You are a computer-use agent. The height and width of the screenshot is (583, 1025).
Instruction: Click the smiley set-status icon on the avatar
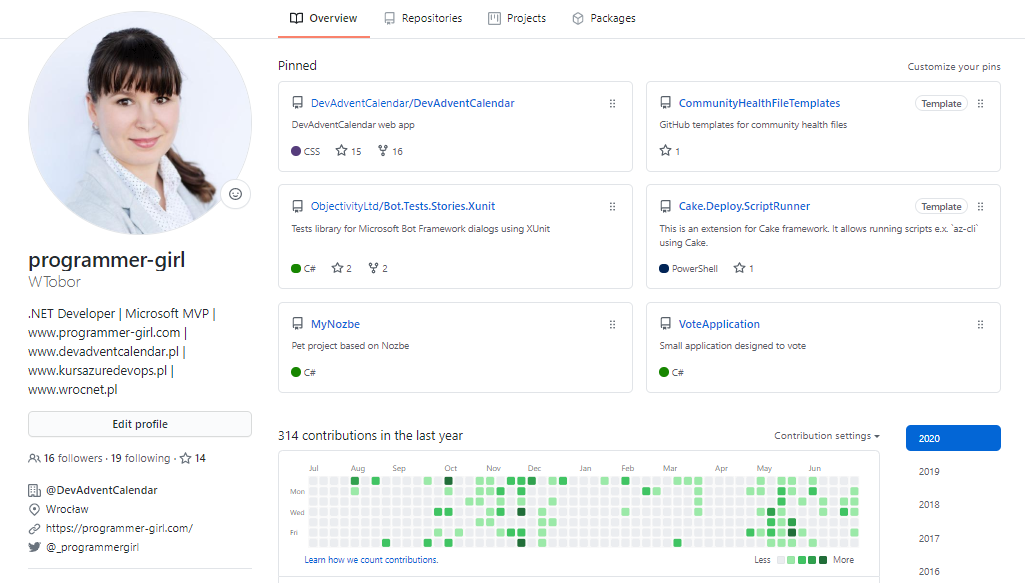tap(235, 194)
